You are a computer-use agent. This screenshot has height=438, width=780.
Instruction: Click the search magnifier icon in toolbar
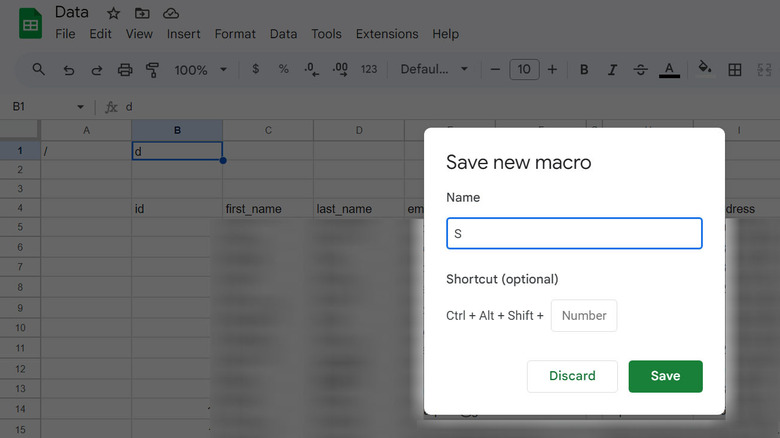(39, 70)
